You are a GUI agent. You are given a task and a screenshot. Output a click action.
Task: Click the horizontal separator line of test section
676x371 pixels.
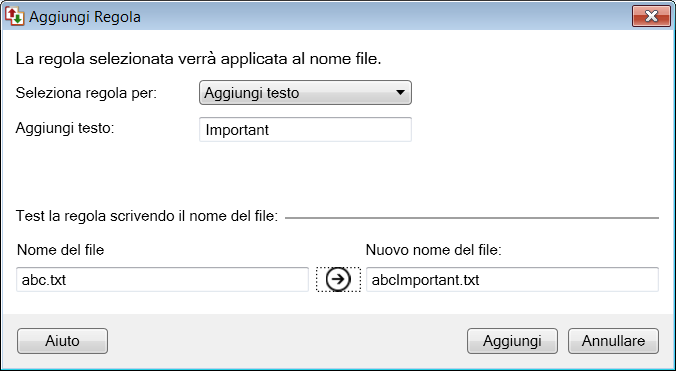472,218
